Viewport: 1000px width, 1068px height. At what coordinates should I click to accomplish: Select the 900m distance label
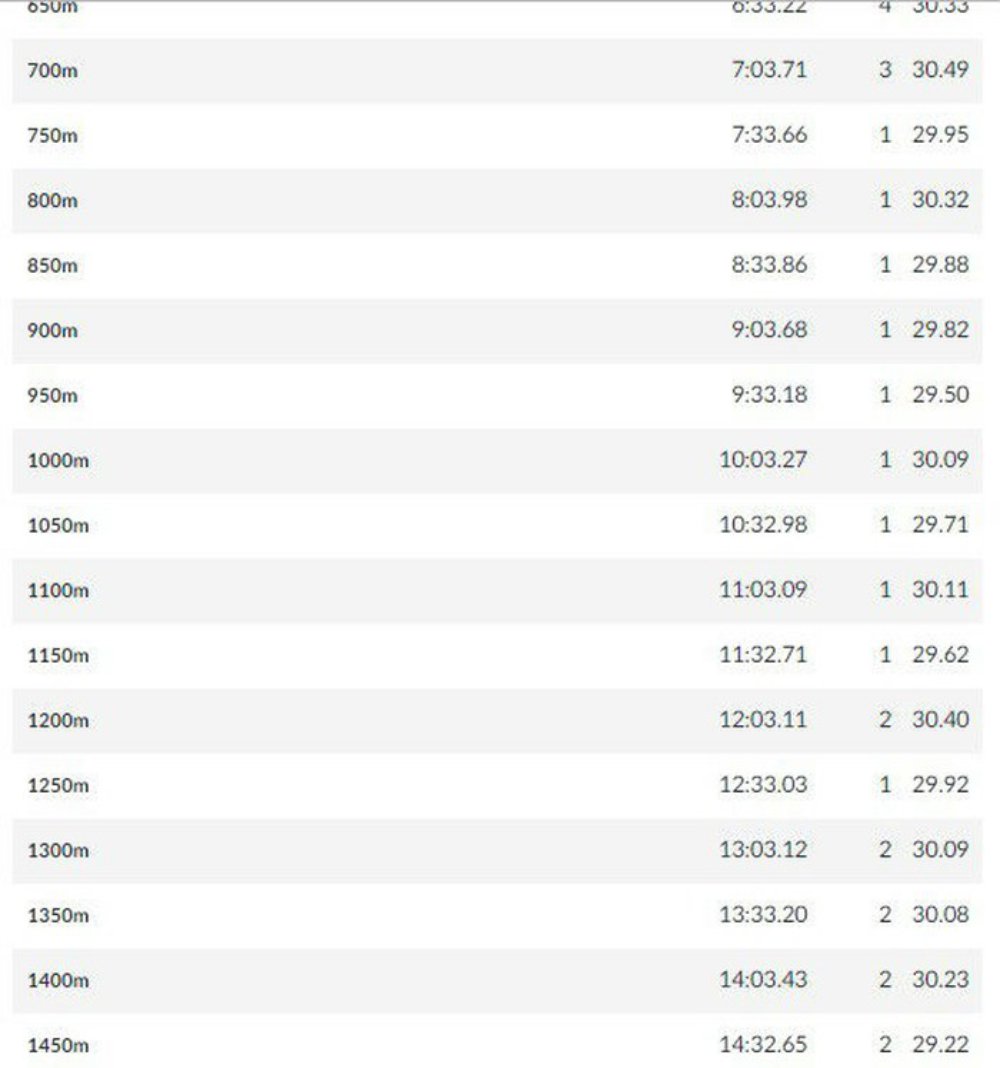[52, 330]
